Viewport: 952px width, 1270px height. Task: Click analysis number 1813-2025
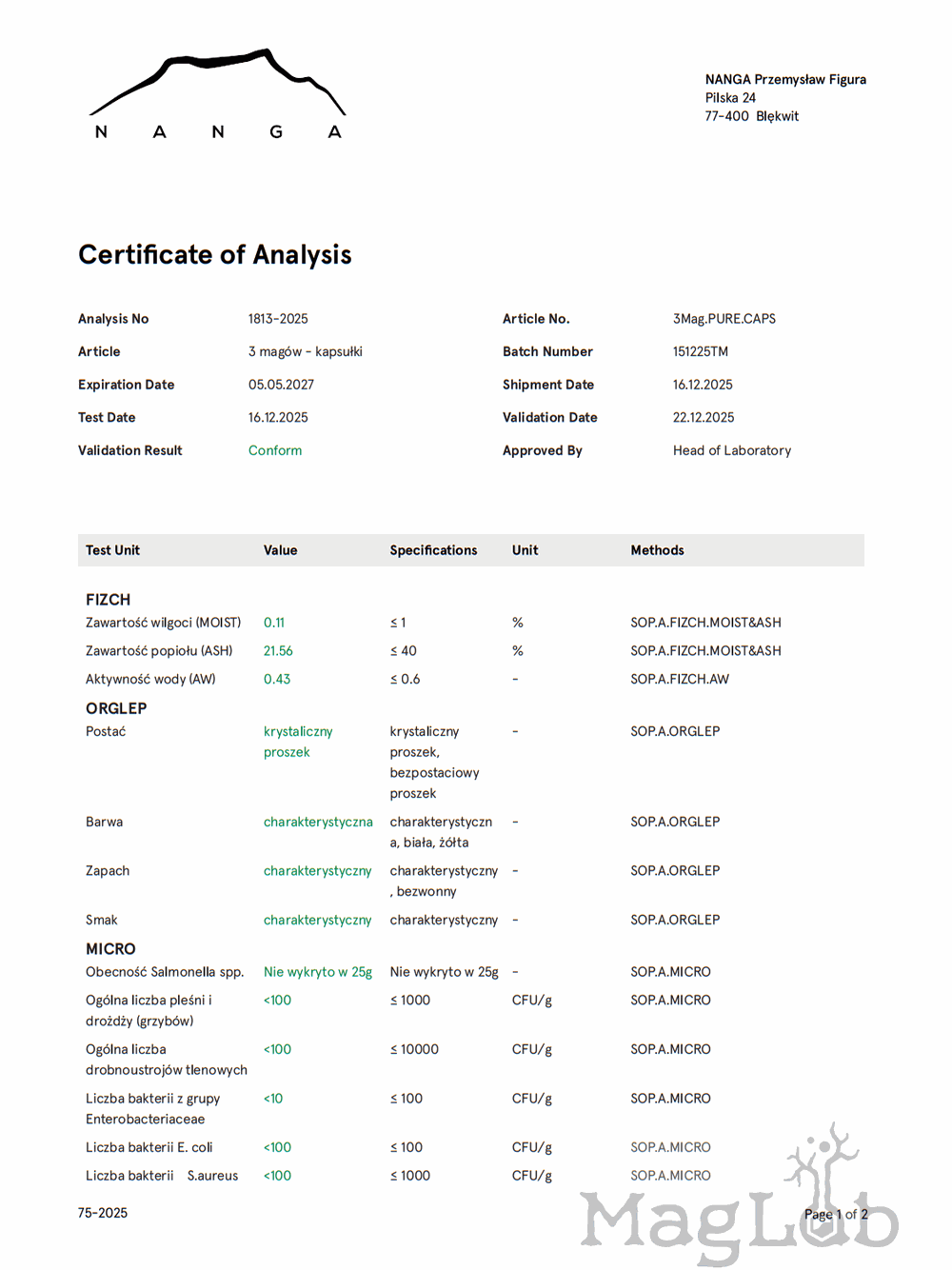(x=278, y=319)
